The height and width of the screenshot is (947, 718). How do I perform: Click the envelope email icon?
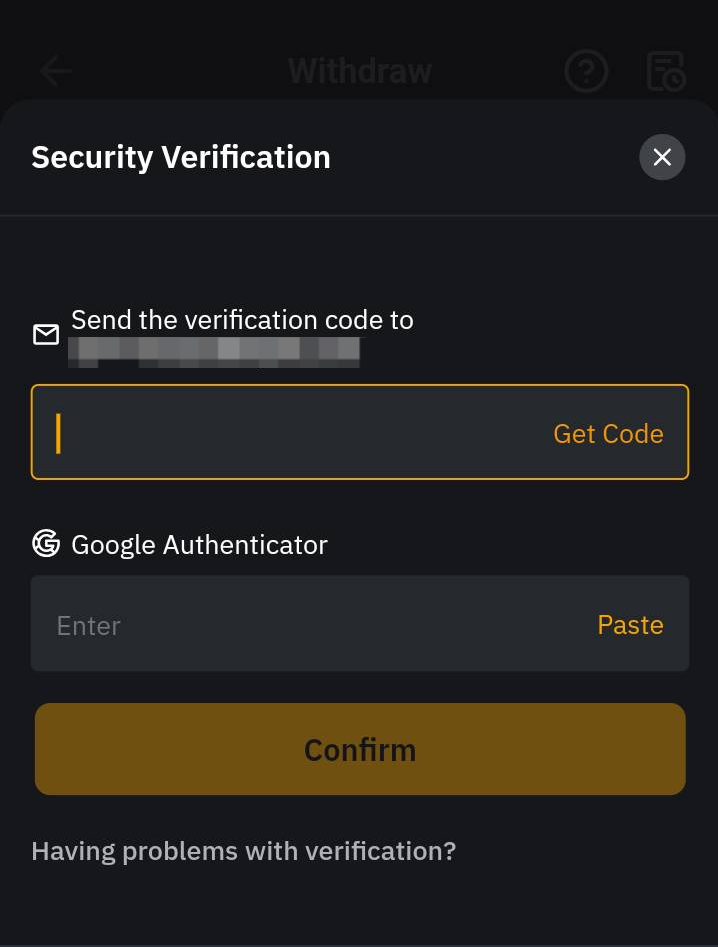(46, 334)
